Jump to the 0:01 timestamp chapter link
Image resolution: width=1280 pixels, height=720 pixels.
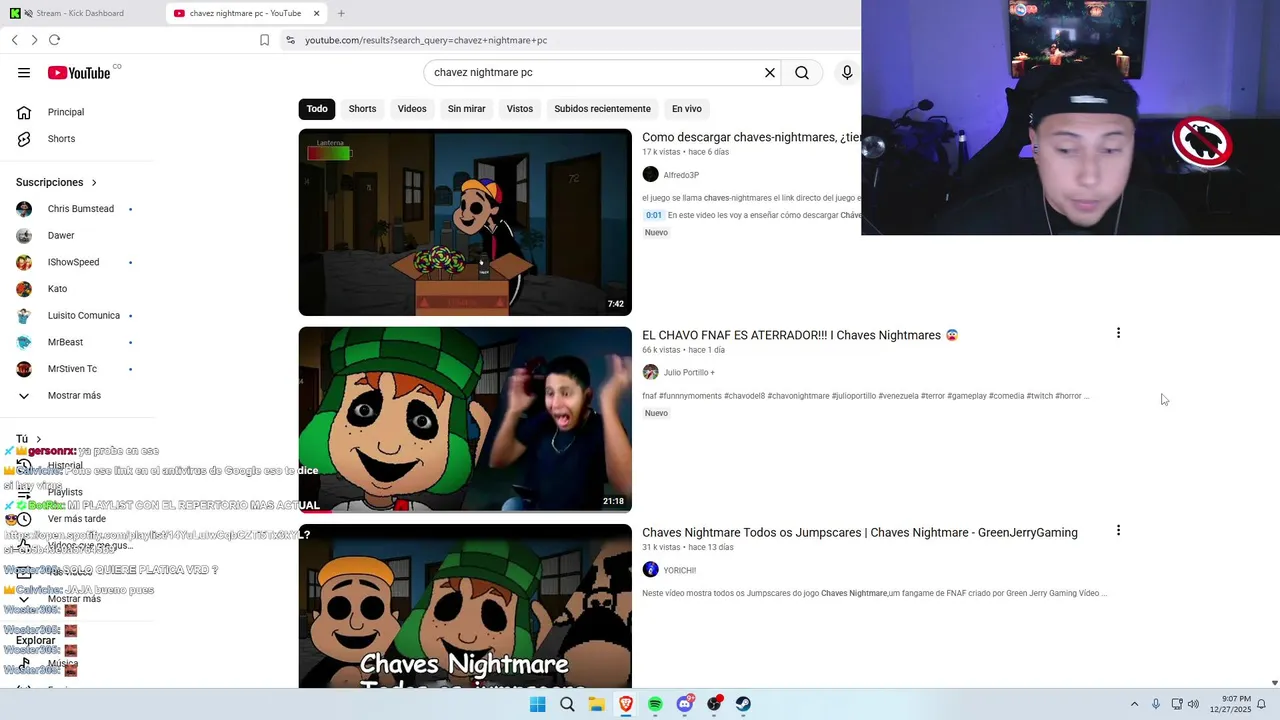(653, 215)
